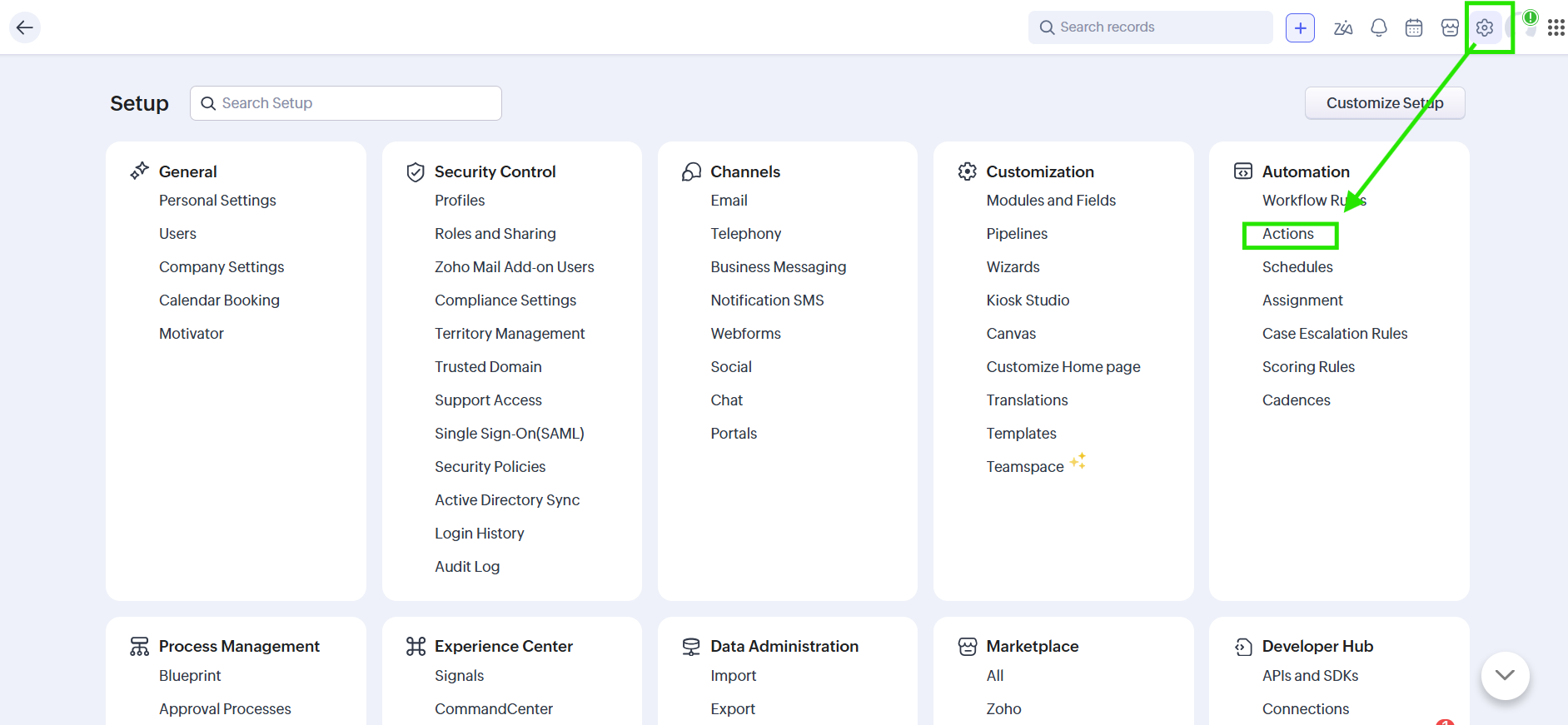Click the Setup gear icon
Viewport: 1568px width, 725px height.
coord(1485,28)
